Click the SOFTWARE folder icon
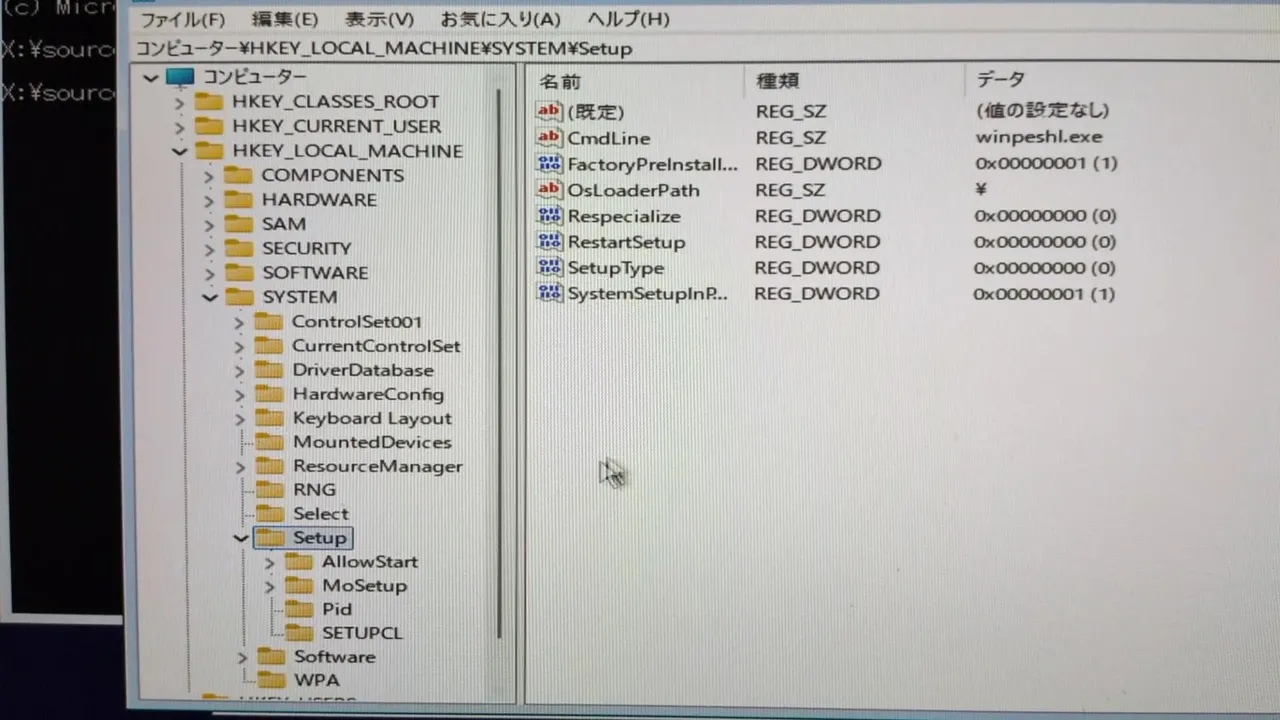Viewport: 1280px width, 720px height. pyautogui.click(x=239, y=272)
